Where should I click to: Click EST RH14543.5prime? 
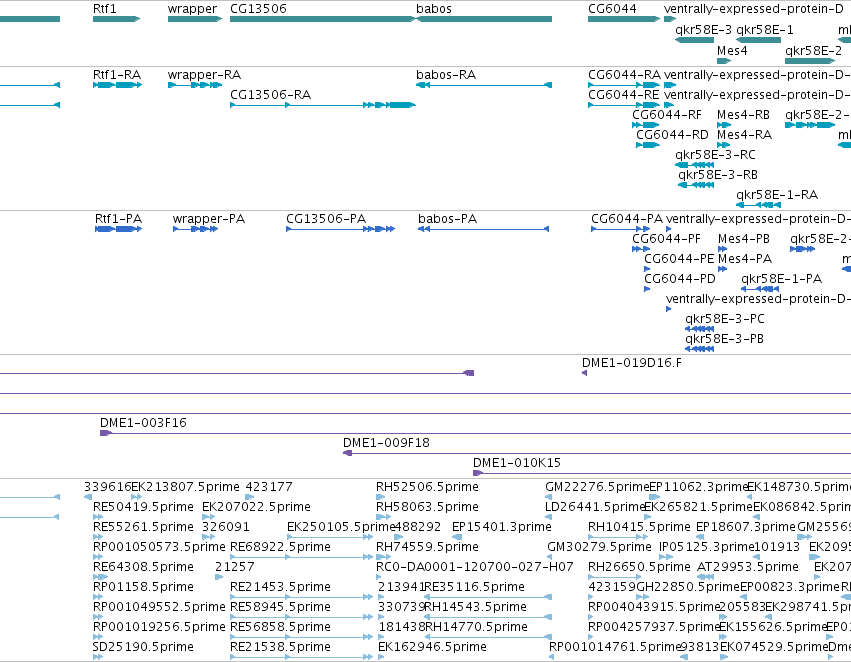[x=488, y=617]
